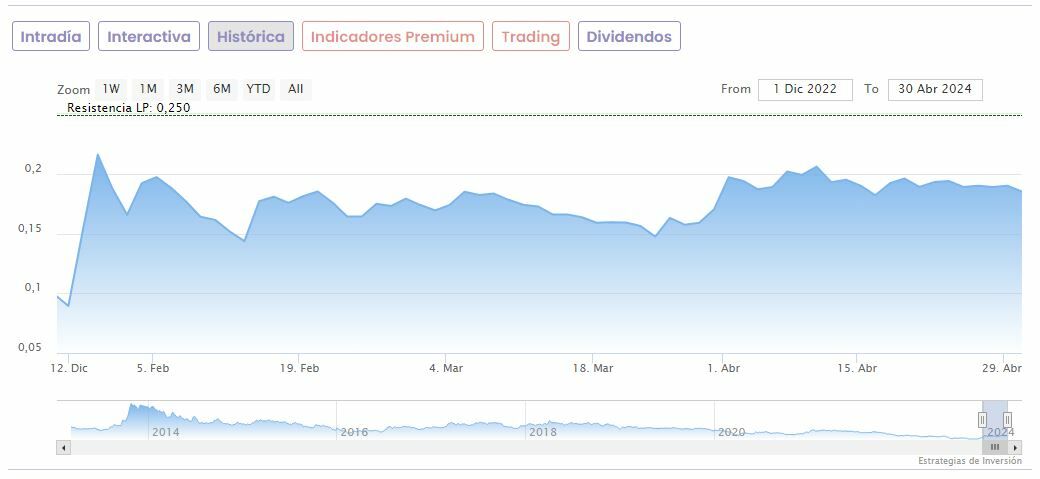This screenshot has width=1040, height=479.
Task: Edit the From date field
Action: click(805, 89)
